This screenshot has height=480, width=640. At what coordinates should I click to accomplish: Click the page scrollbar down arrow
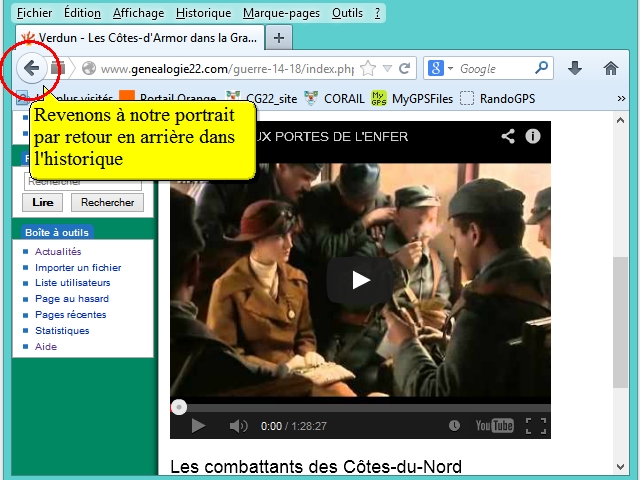click(620, 467)
